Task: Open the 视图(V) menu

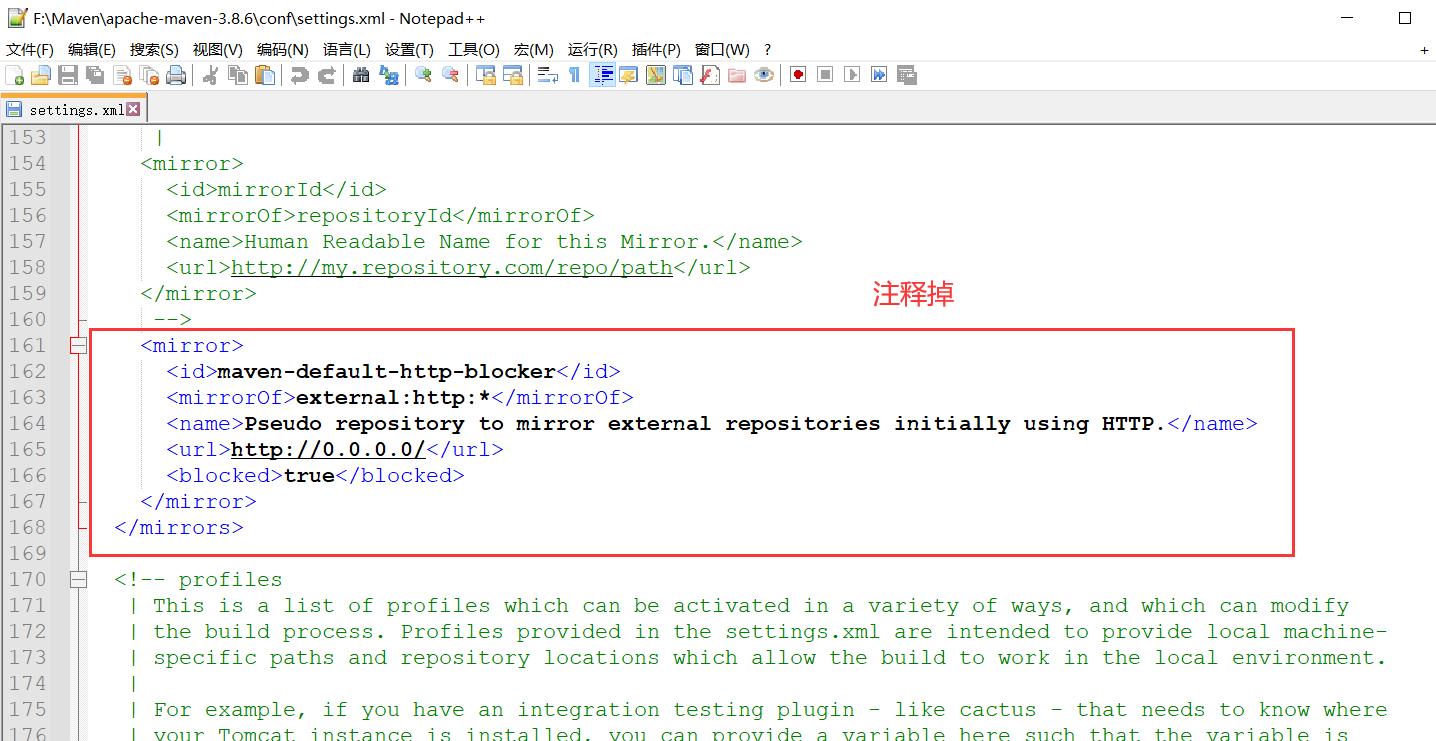Action: [x=218, y=50]
